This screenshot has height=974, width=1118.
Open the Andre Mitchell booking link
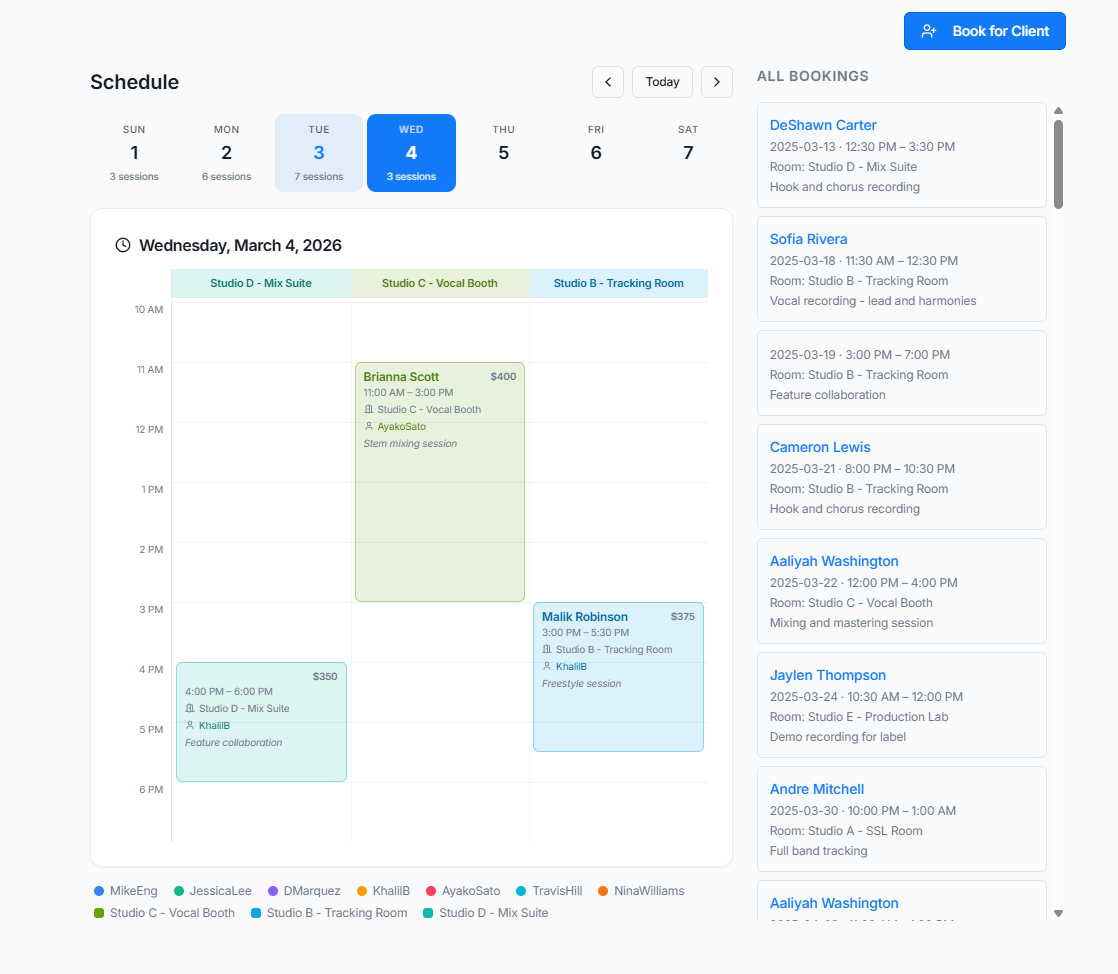tap(817, 790)
